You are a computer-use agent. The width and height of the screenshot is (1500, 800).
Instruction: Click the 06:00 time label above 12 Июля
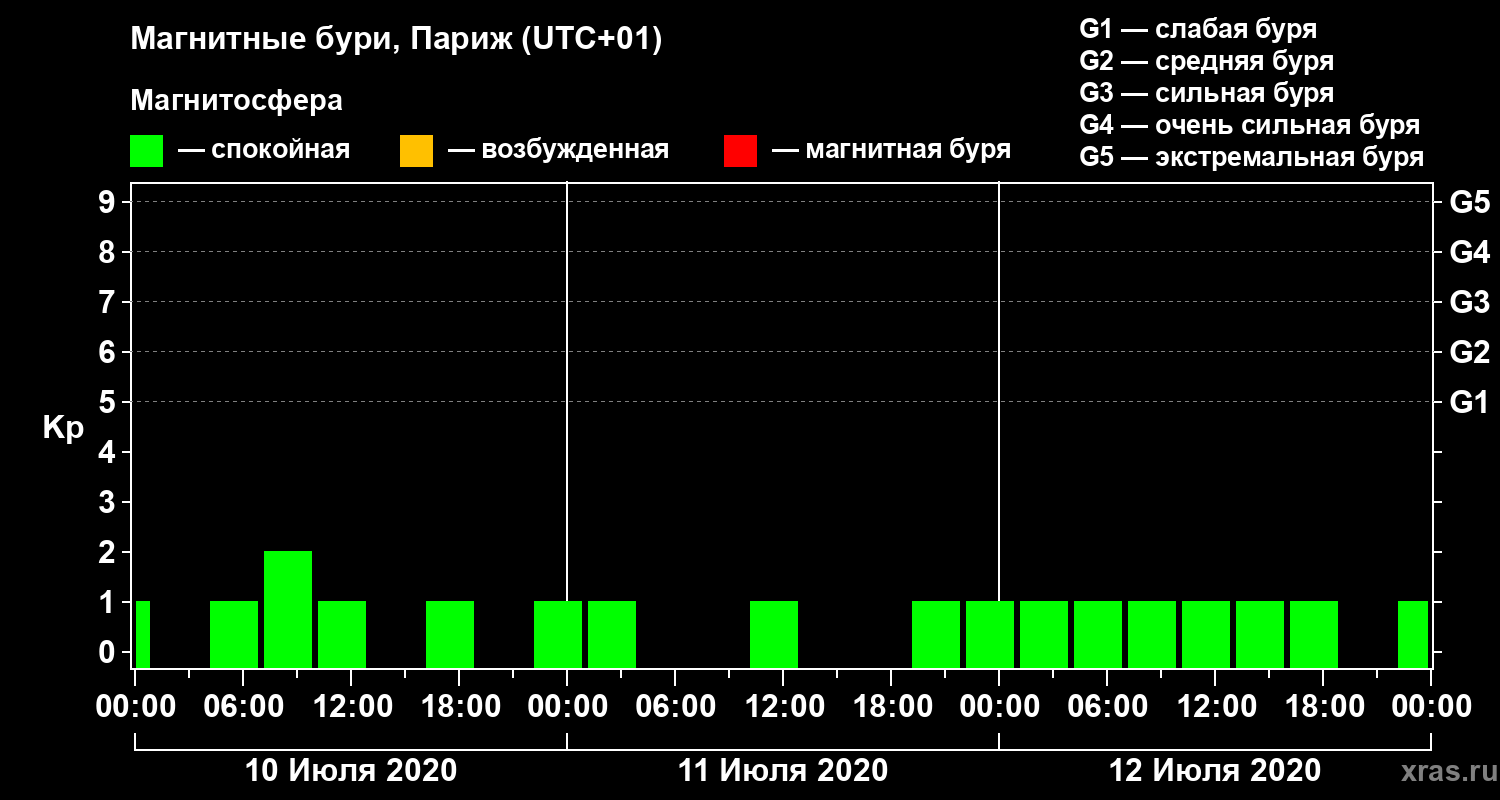1107,707
